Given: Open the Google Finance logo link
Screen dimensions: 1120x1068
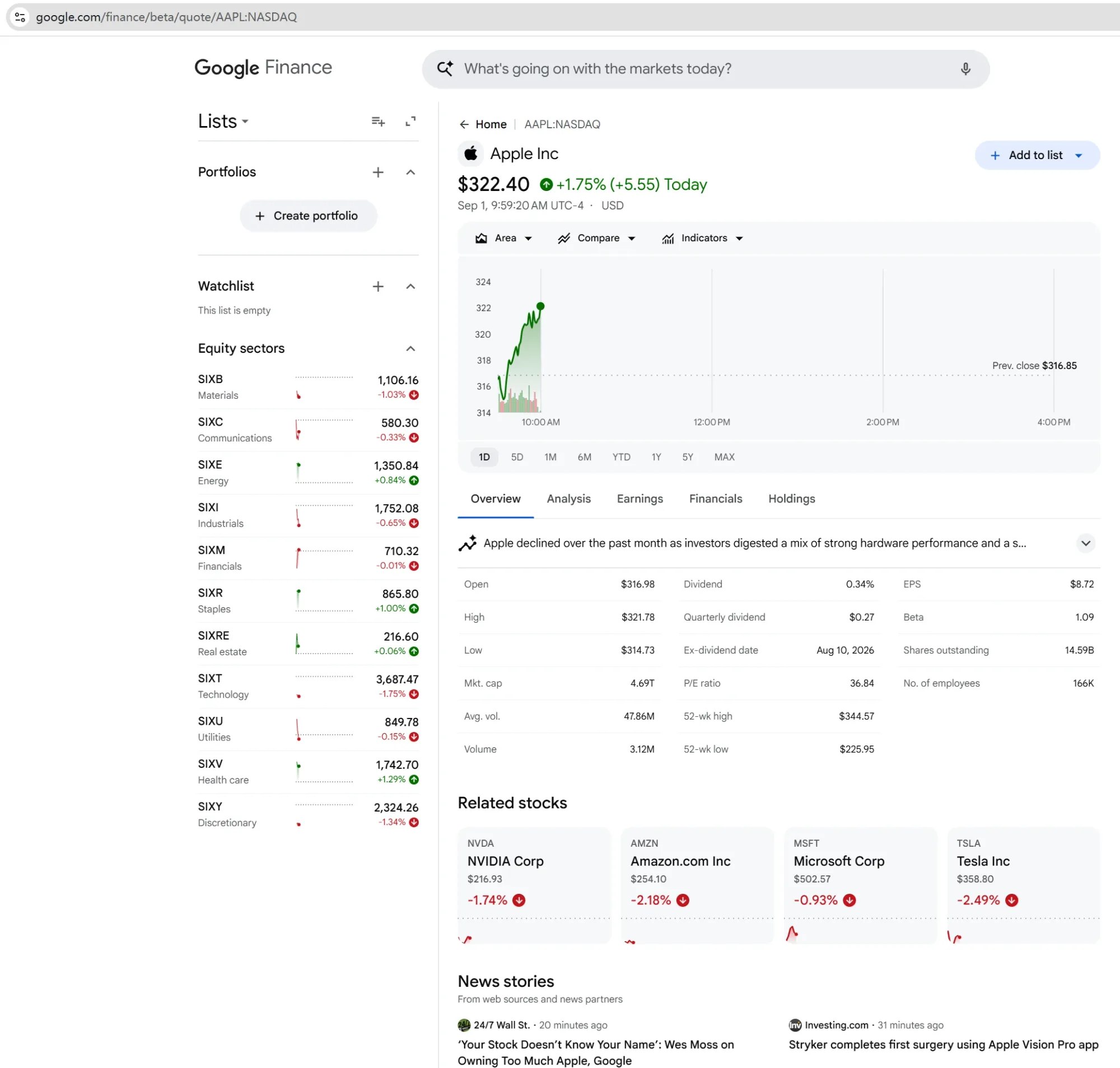Looking at the screenshot, I should (x=263, y=68).
